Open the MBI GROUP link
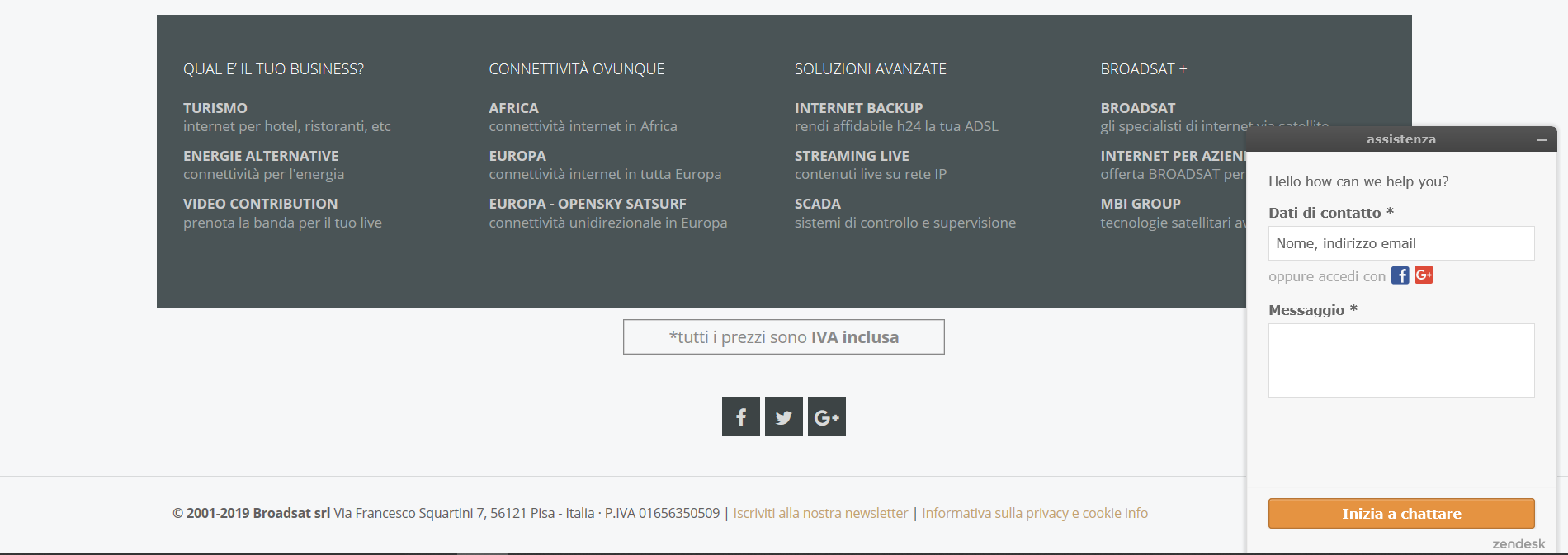This screenshot has width=1568, height=555. [x=1140, y=204]
